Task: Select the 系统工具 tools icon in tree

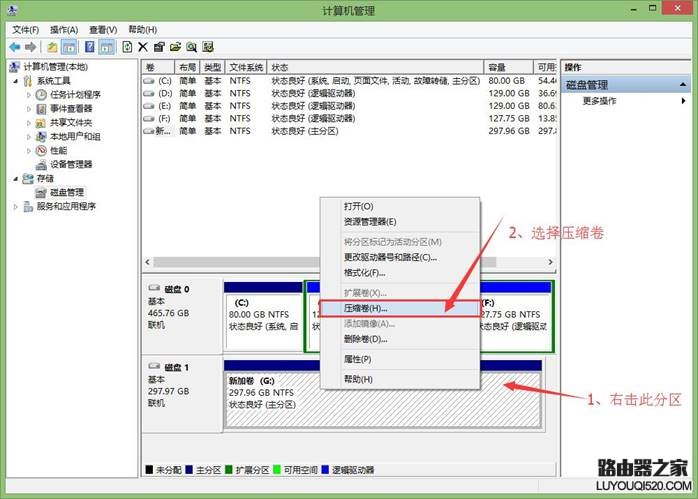Action: point(28,81)
